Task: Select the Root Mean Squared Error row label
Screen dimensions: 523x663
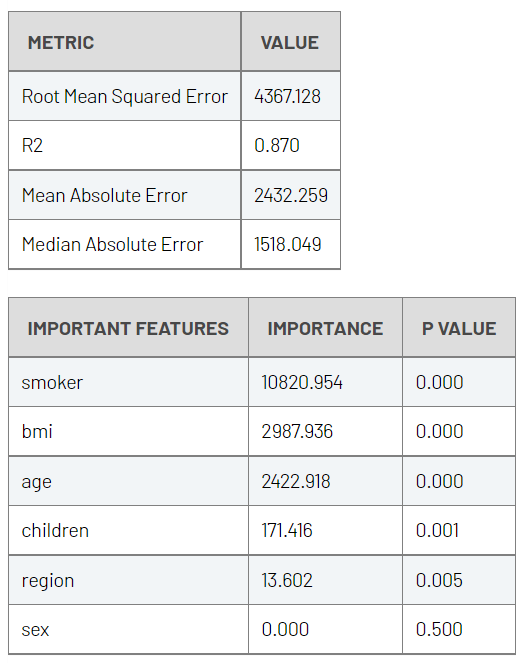Action: coord(125,96)
